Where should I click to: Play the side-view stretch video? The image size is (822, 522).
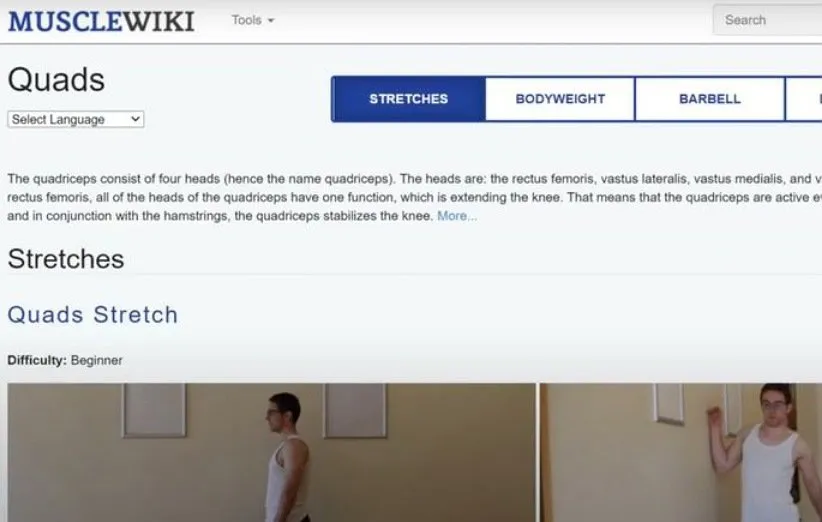272,452
